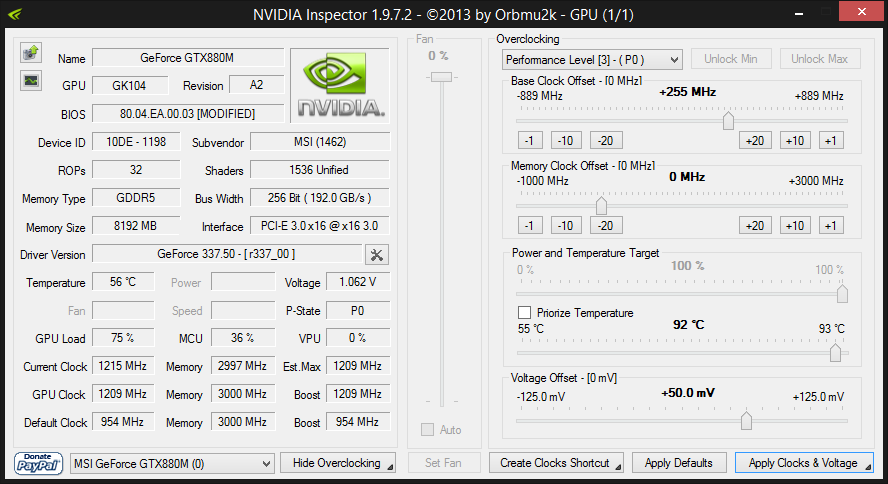Image resolution: width=888 pixels, height=484 pixels.
Task: Click the Unlock Min button
Action: click(731, 59)
